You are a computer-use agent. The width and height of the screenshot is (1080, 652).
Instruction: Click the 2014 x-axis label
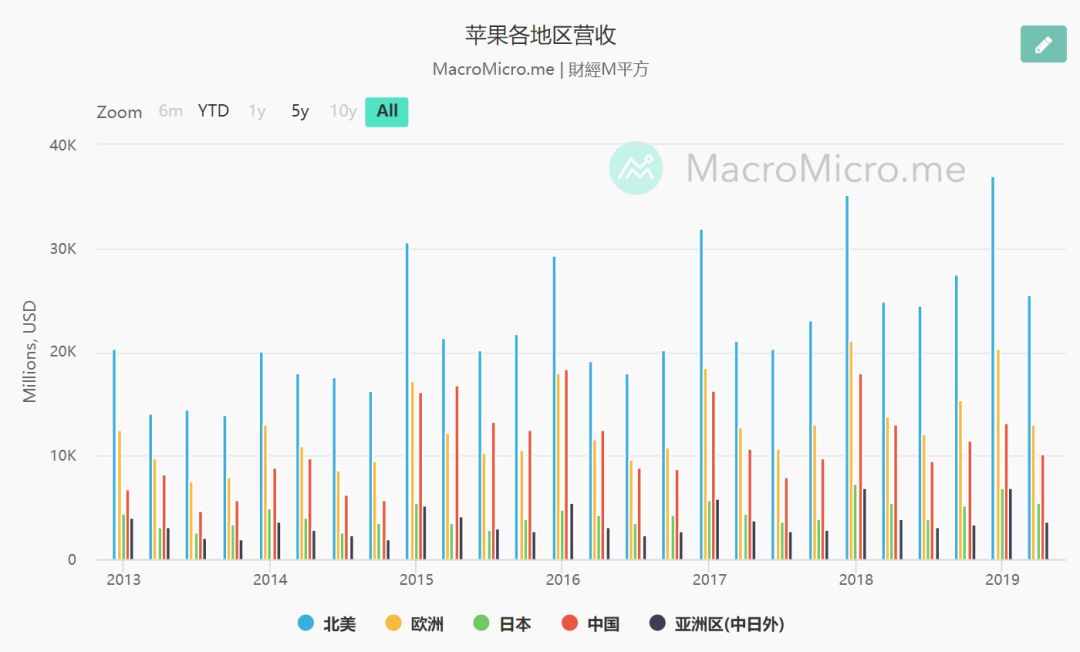pos(270,580)
